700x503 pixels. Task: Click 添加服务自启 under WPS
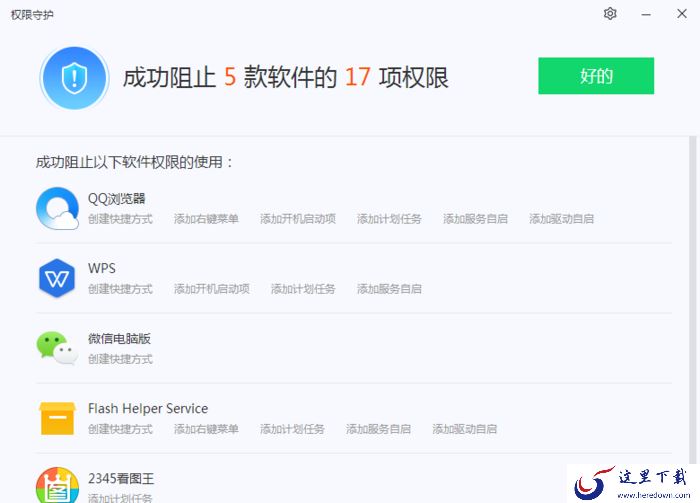(389, 289)
